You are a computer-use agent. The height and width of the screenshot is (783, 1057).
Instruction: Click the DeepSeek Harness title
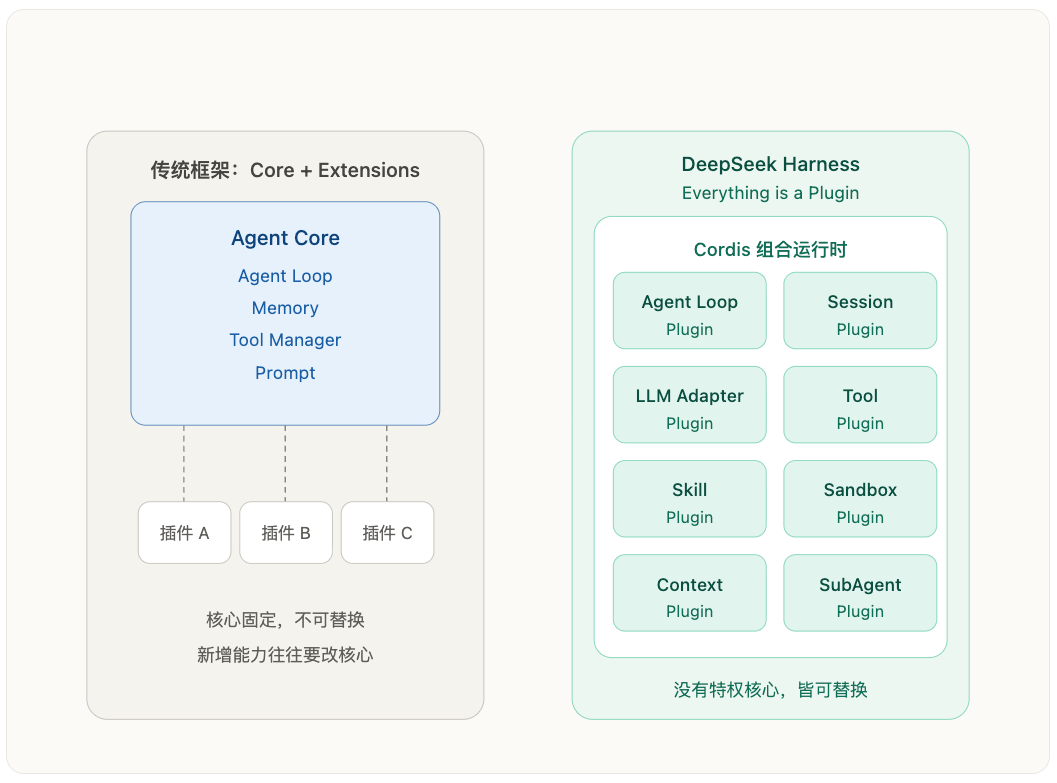[771, 164]
